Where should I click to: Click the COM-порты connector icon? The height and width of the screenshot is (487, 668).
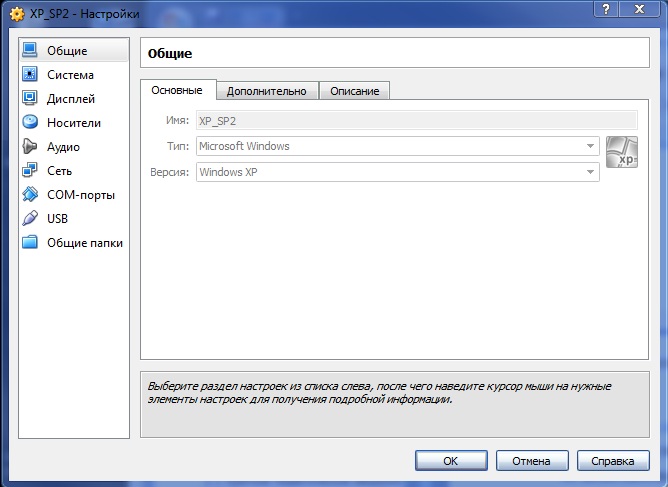pos(30,194)
